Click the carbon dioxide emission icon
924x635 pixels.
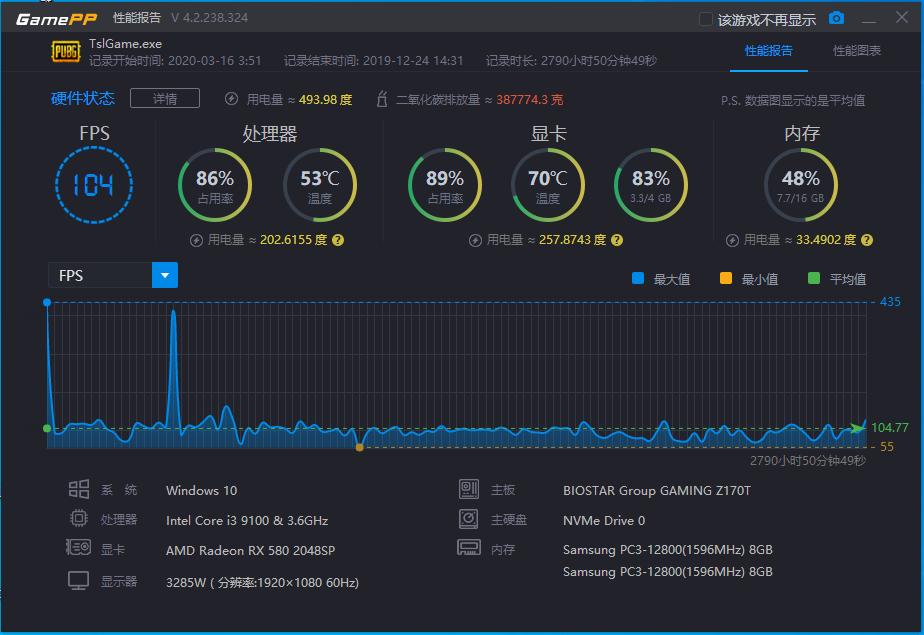381,98
